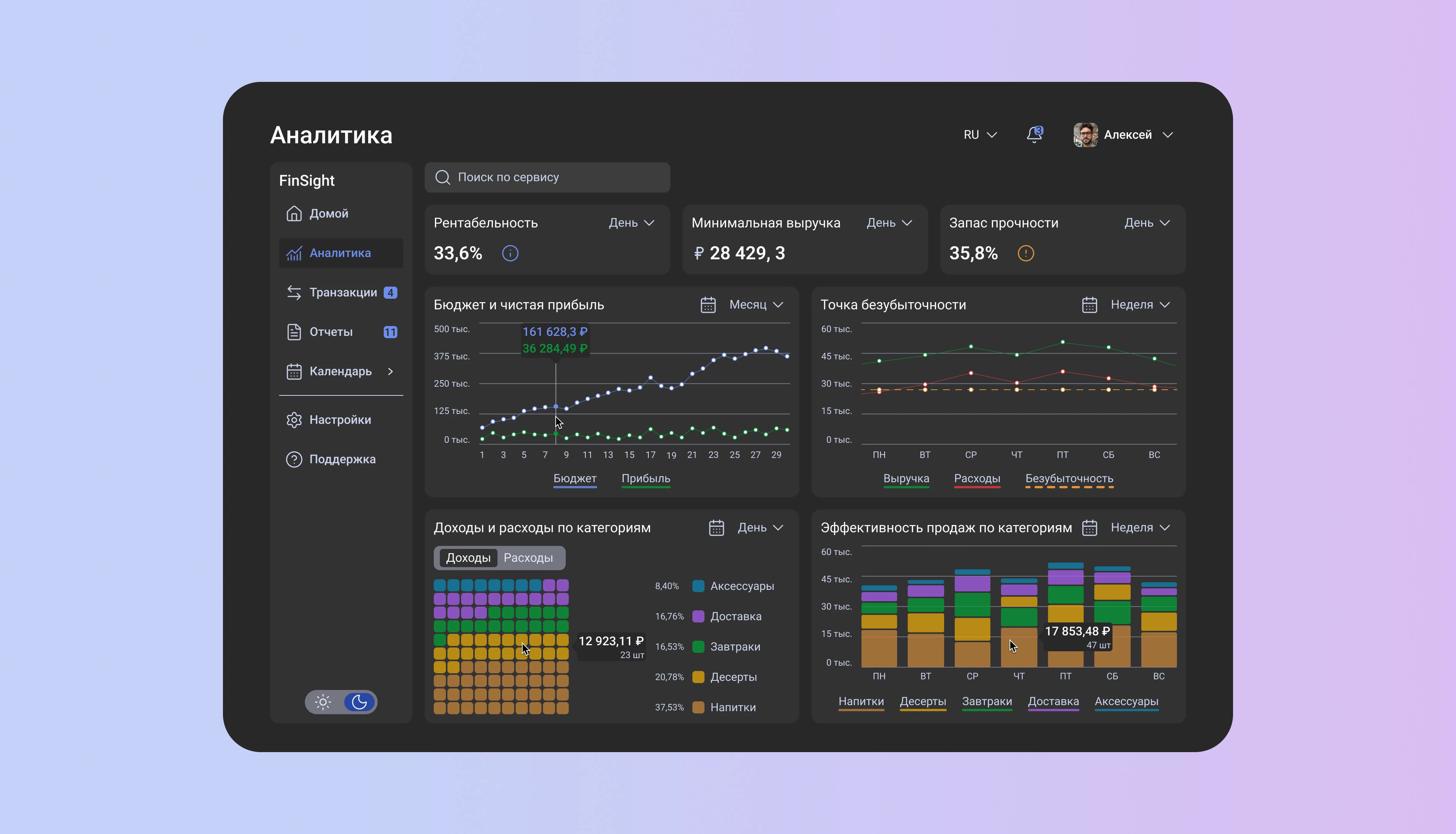Screen dimensions: 1456x834
Task: Click the Прибыль legend label
Action: pos(645,478)
